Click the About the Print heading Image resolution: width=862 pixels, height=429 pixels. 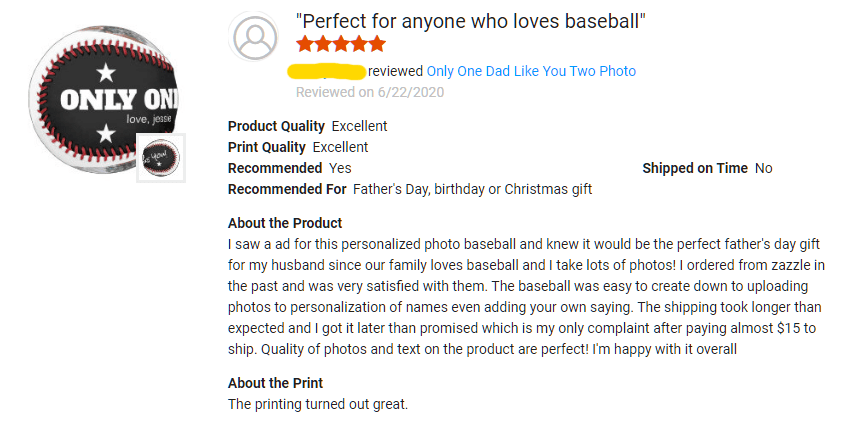click(x=275, y=383)
